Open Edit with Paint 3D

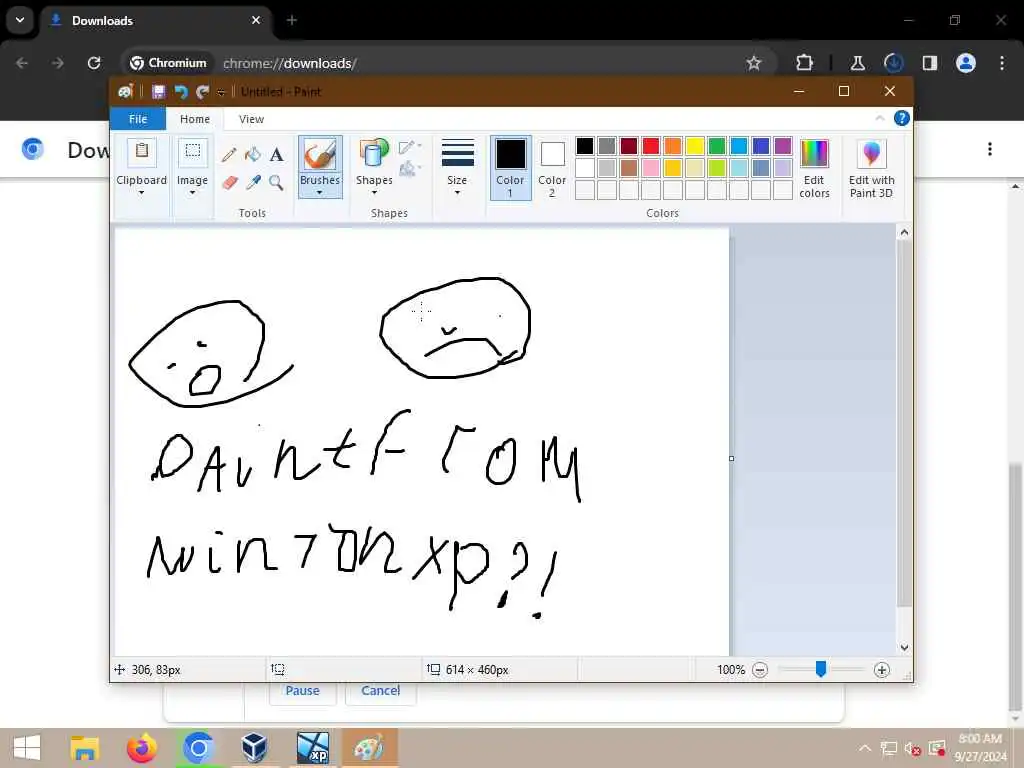pyautogui.click(x=871, y=168)
